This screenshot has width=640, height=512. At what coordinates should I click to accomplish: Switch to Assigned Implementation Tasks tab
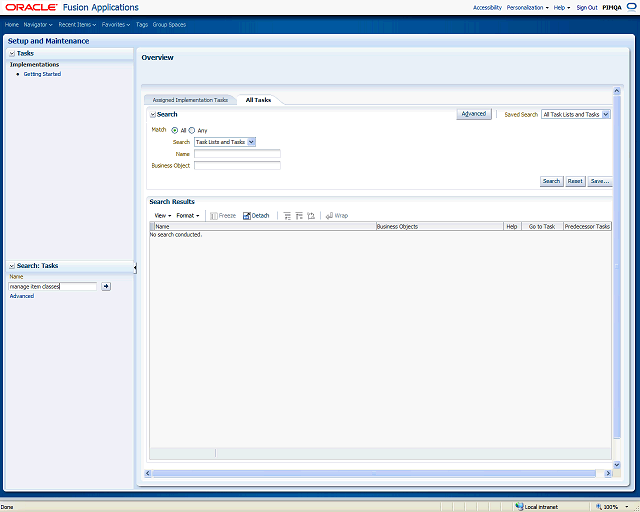pyautogui.click(x=190, y=100)
